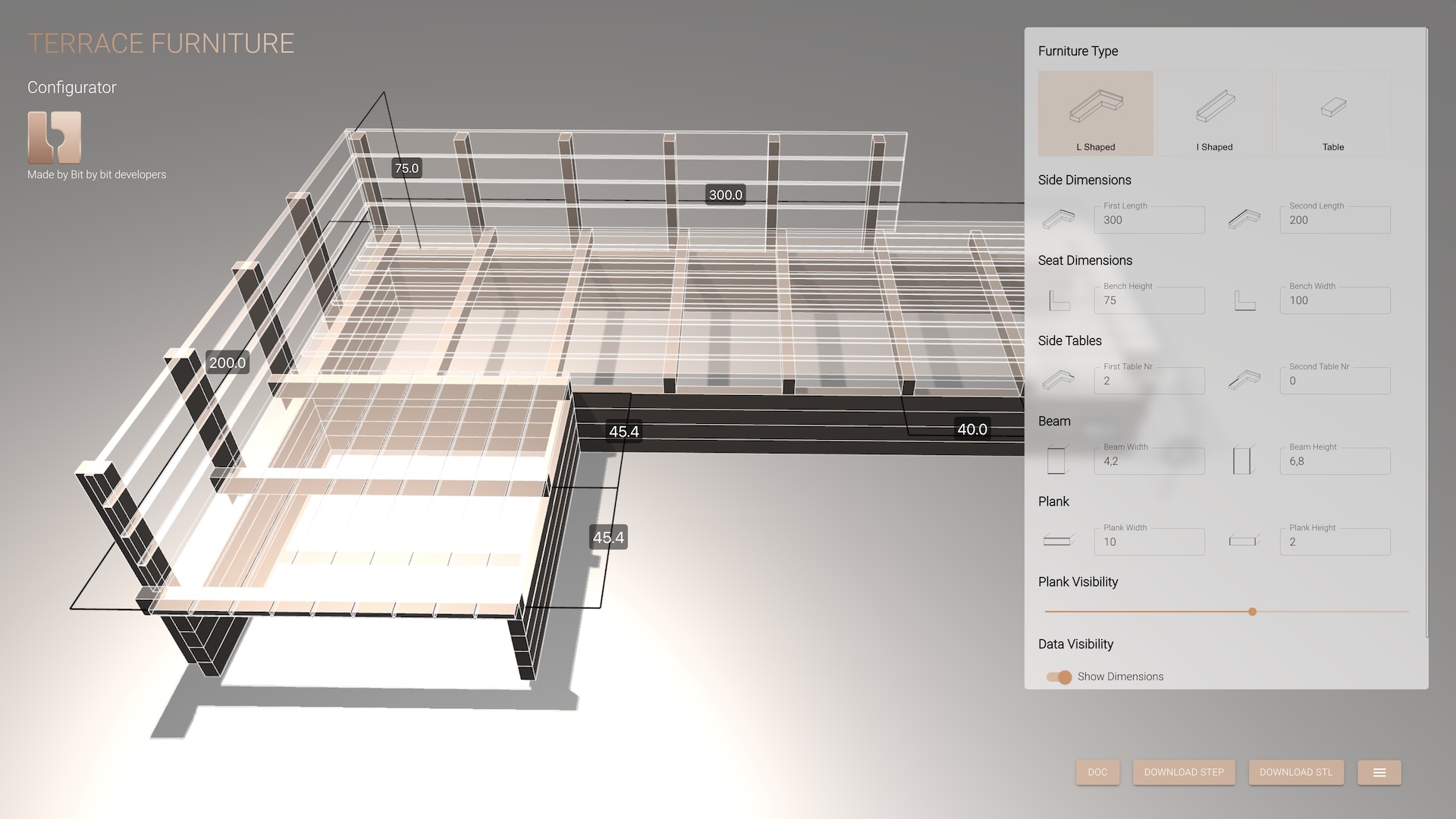The width and height of the screenshot is (1456, 819).
Task: Click the First Table Nr icon
Action: point(1059,380)
